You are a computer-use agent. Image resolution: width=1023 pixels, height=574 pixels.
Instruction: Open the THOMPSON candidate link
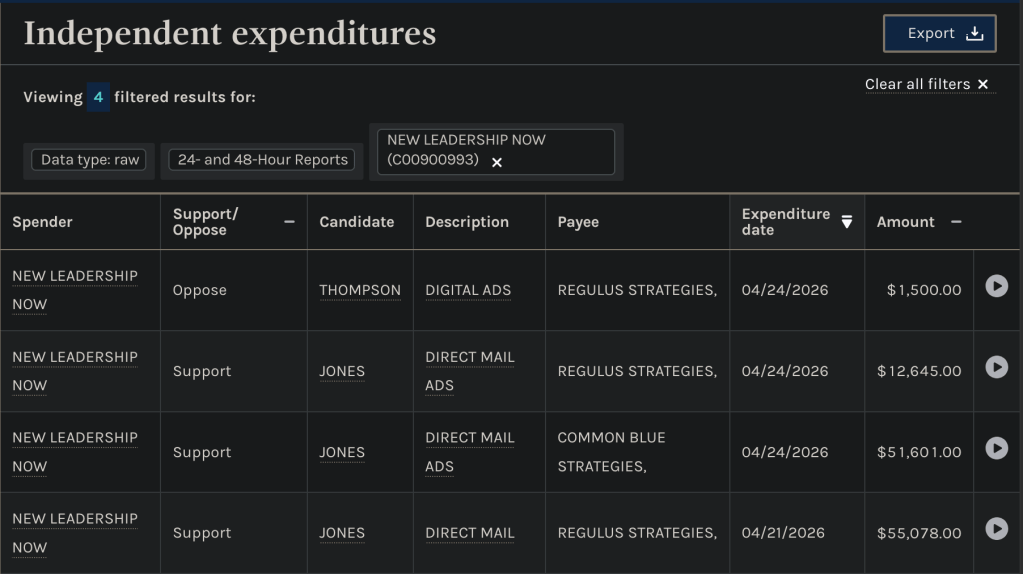pyautogui.click(x=360, y=290)
